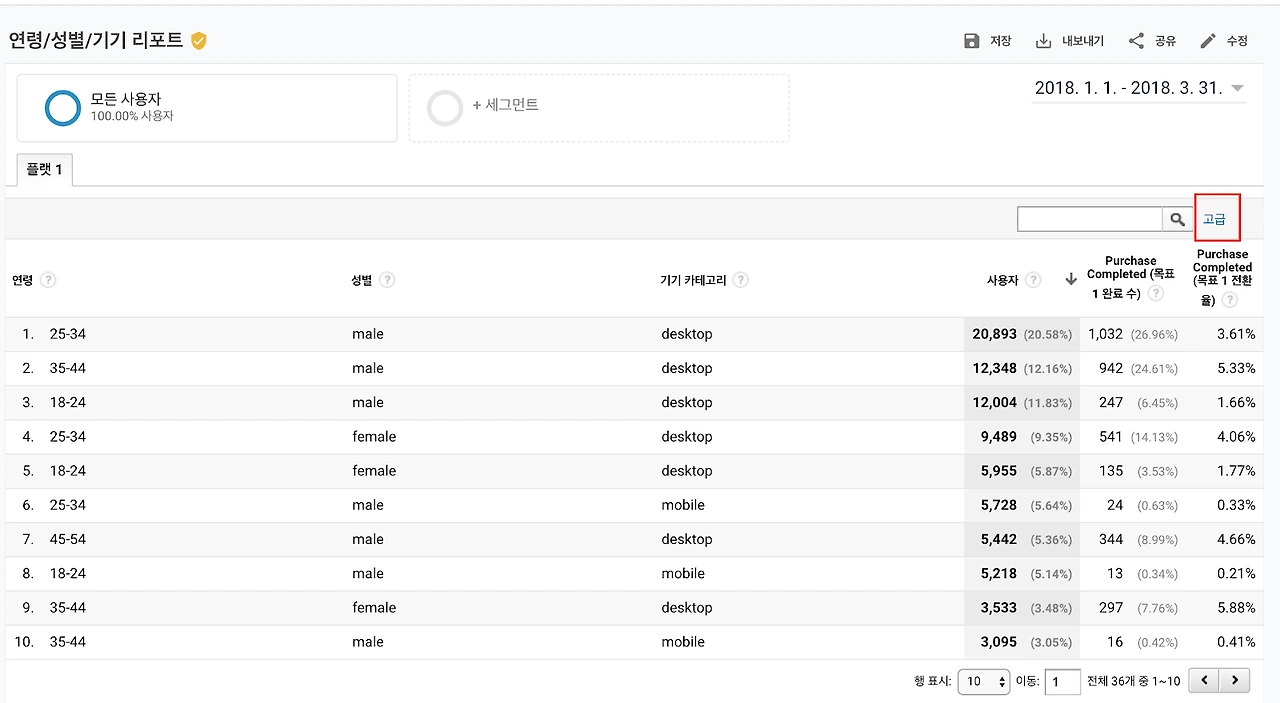Image resolution: width=1280 pixels, height=703 pixels.
Task: Click the 고급 advanced link
Action: 1214,219
